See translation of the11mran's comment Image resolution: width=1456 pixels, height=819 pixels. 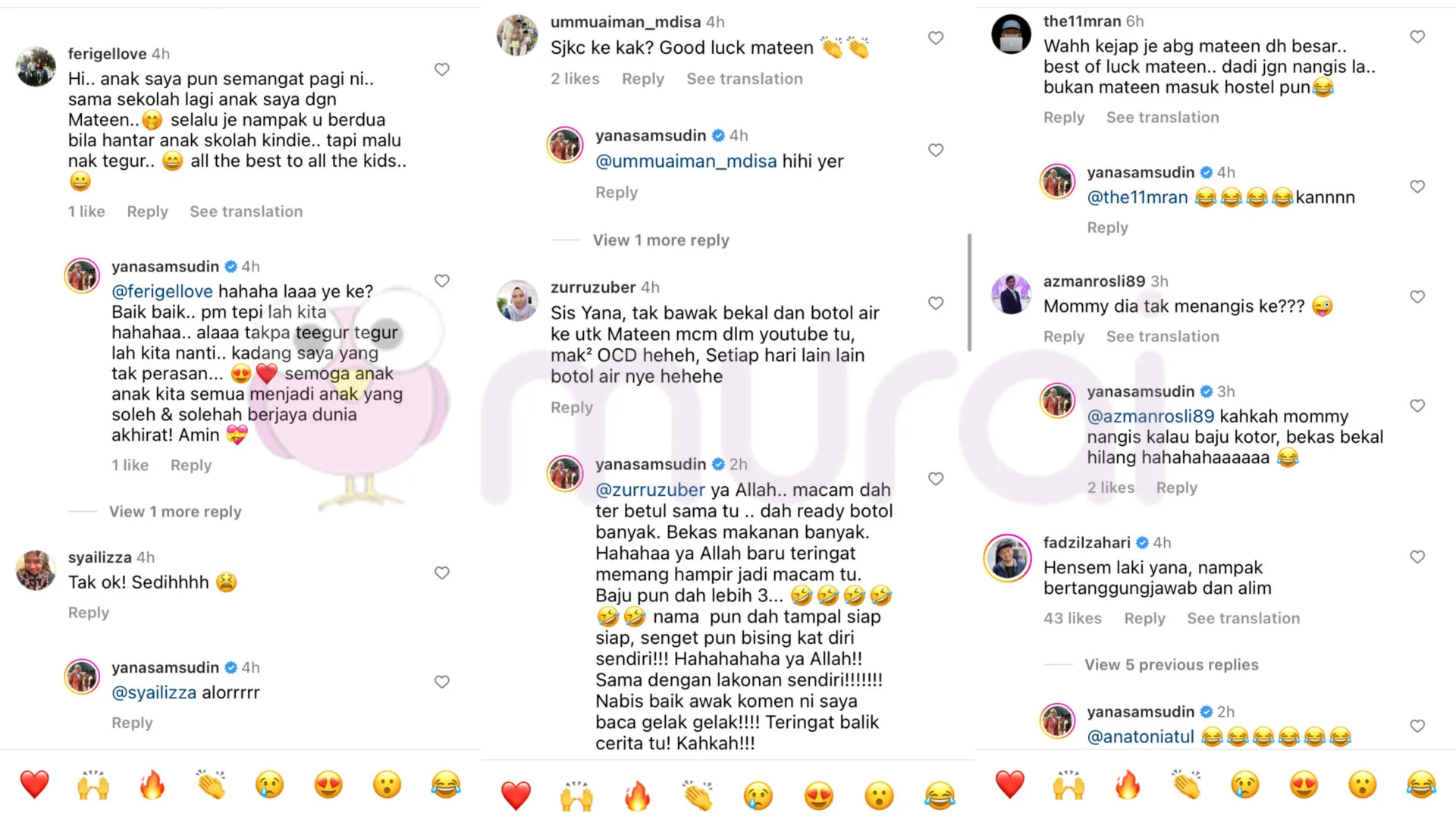[x=1163, y=118]
